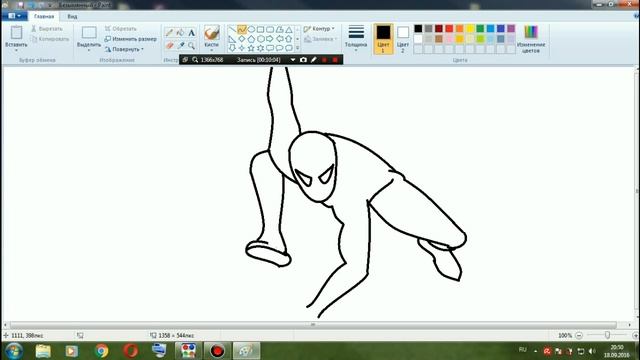Pick the dark red color swatch

click(x=439, y=29)
